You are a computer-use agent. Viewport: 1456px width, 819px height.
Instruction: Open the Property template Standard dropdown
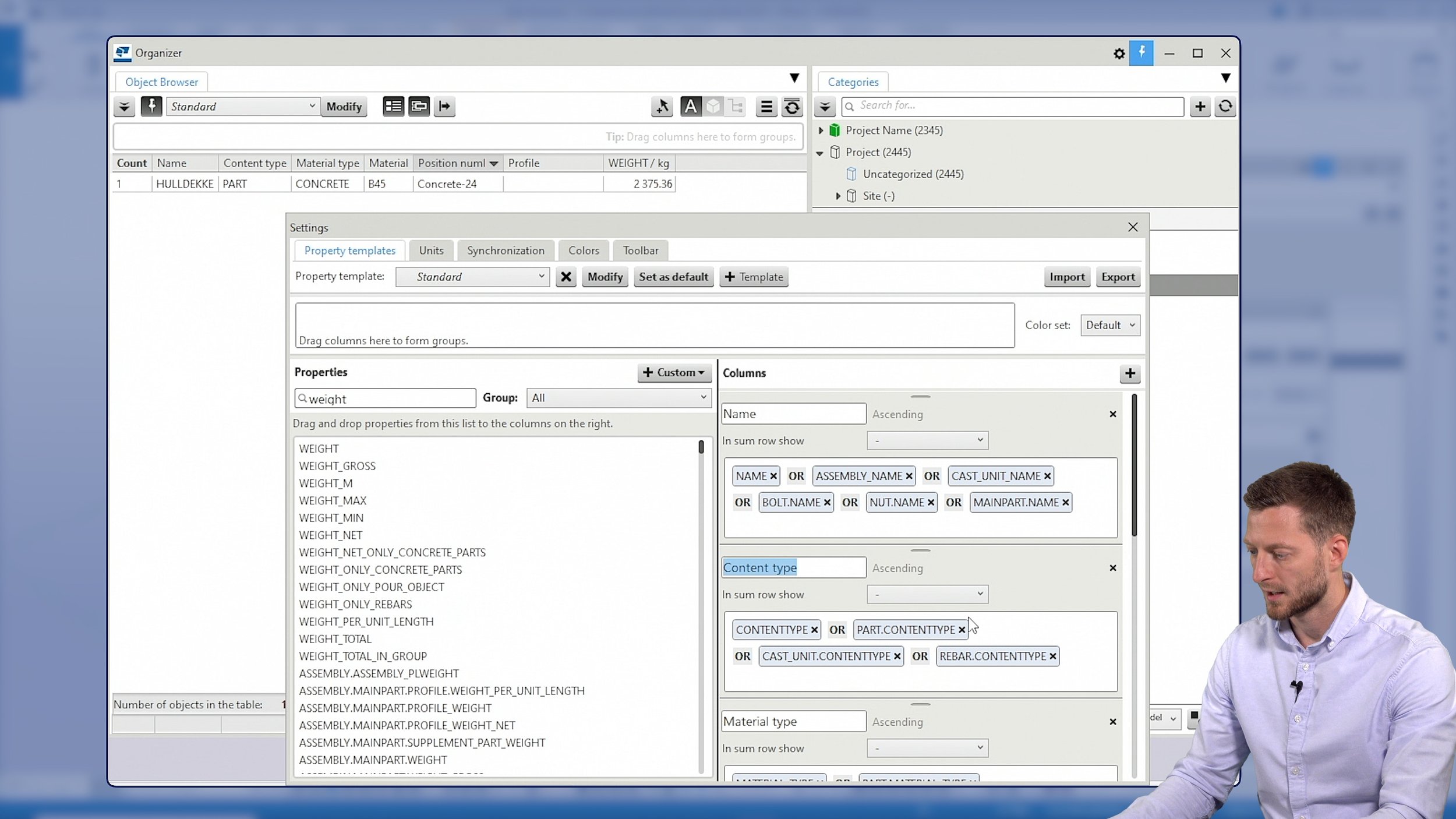472,277
